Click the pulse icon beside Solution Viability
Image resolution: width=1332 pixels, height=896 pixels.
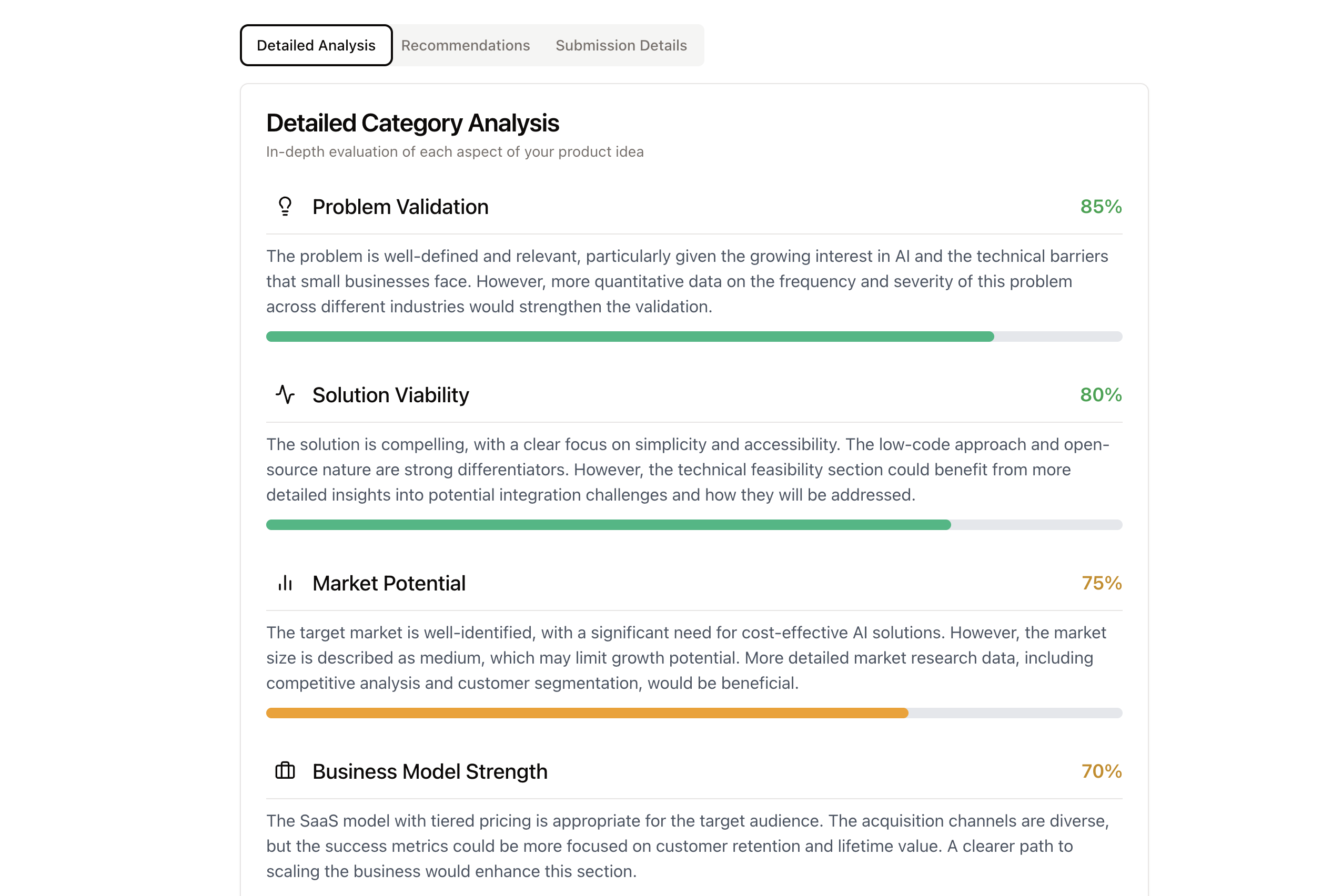(285, 394)
